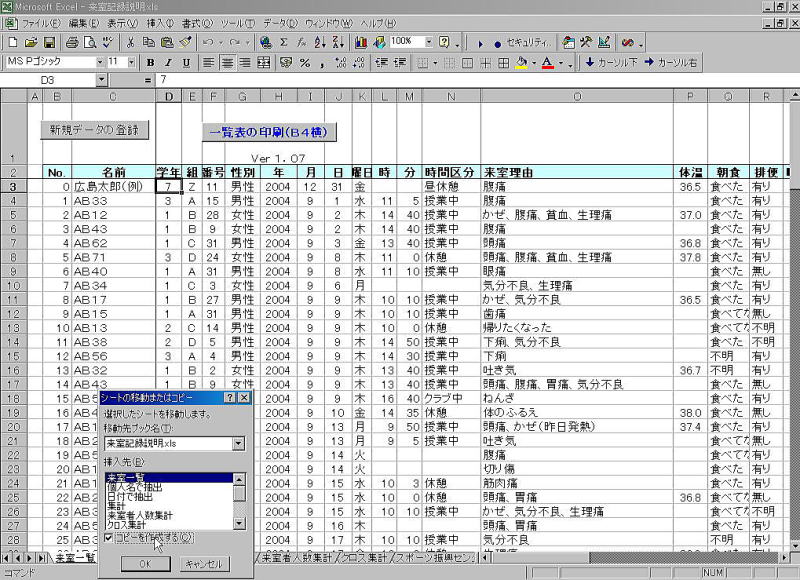800x580 pixels.
Task: Select the Format Painter brush
Action: click(186, 42)
